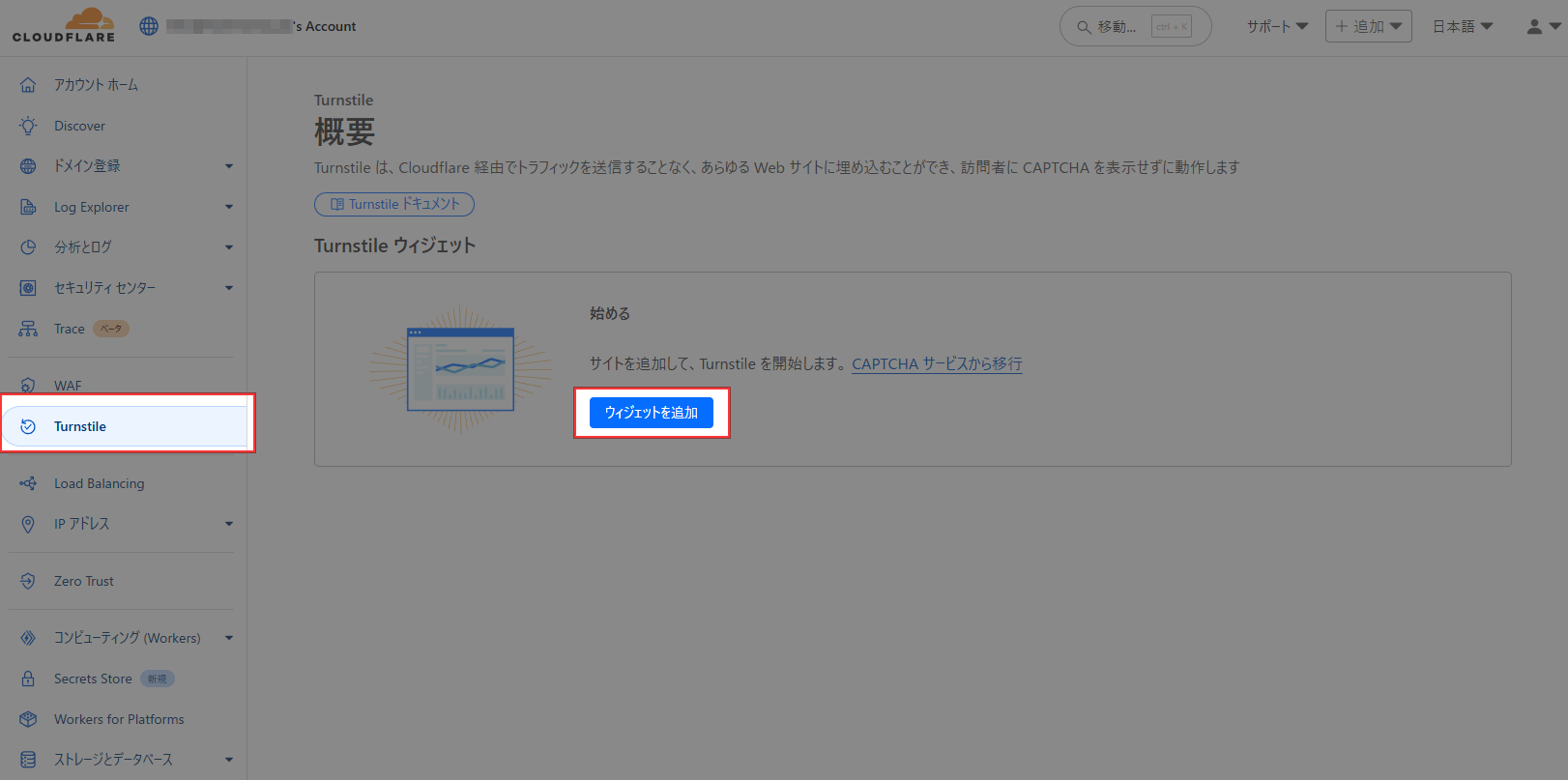Open Trace in sidebar
Screen dimensions: 1568x780
click(x=70, y=329)
